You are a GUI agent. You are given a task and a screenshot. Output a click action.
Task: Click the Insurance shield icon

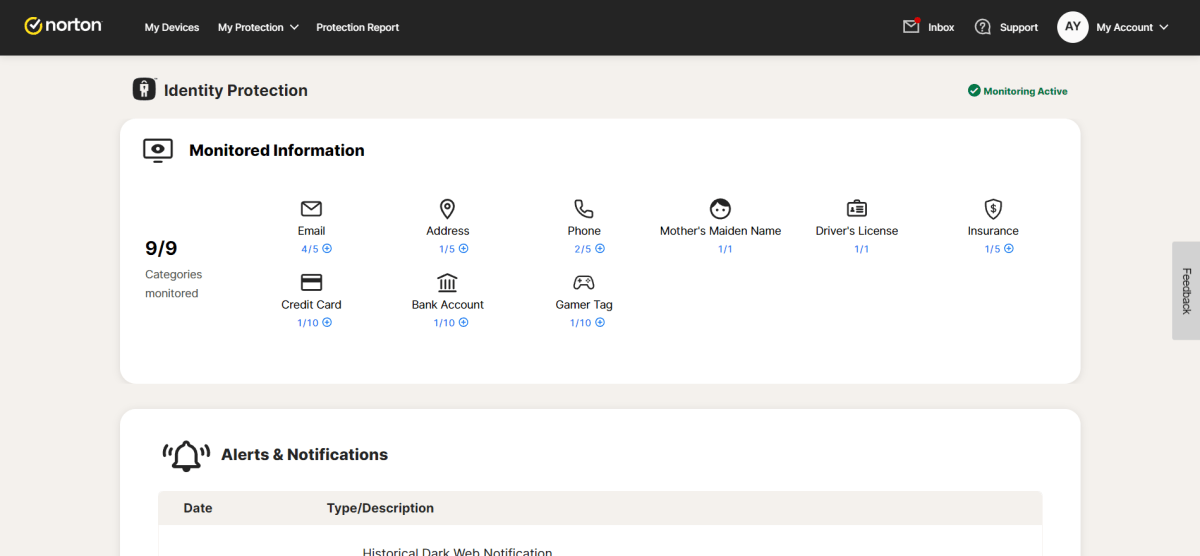pos(993,208)
